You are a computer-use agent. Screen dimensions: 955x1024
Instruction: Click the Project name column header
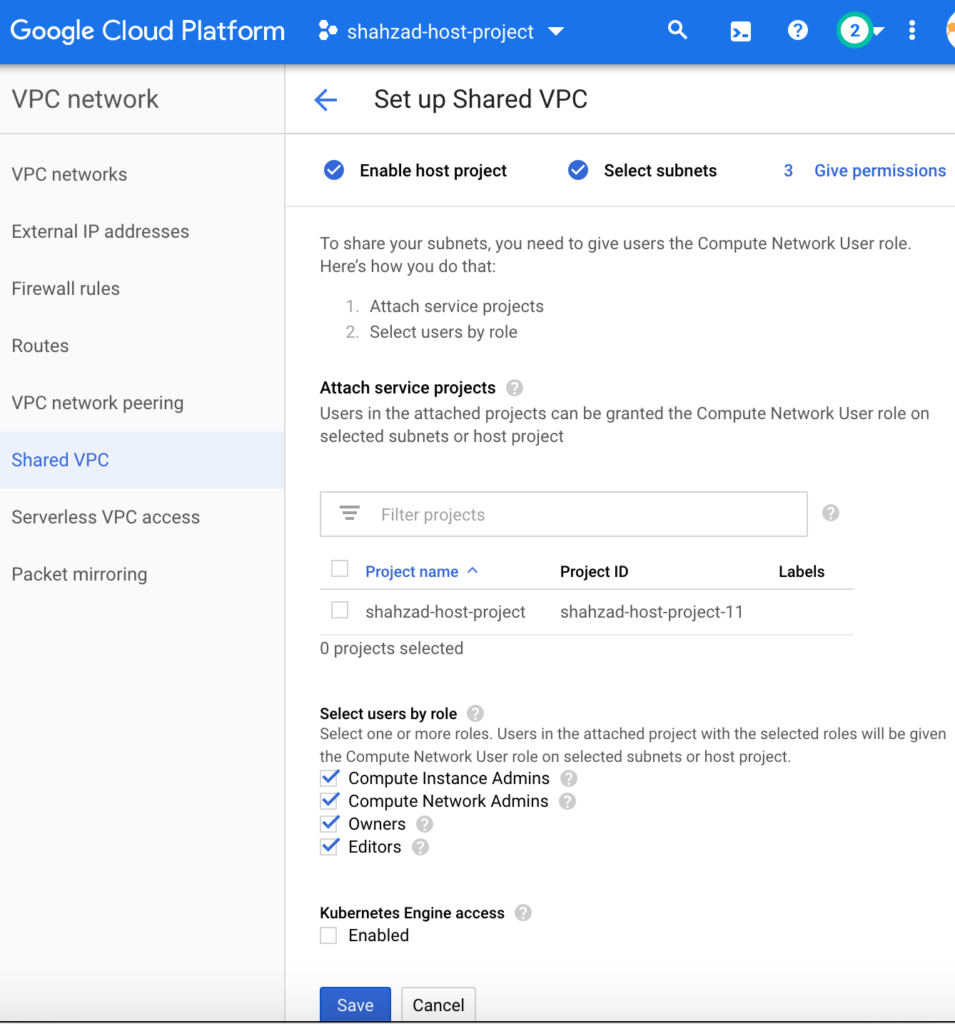pyautogui.click(x=412, y=571)
